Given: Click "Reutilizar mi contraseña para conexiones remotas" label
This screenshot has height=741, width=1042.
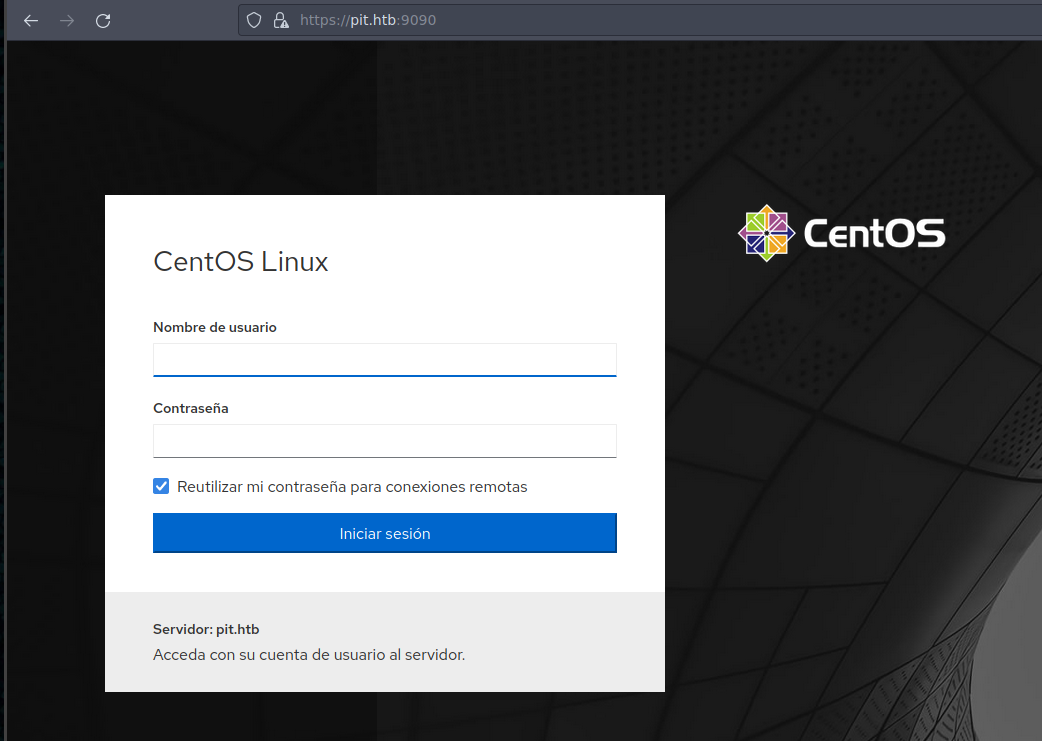Looking at the screenshot, I should (352, 487).
